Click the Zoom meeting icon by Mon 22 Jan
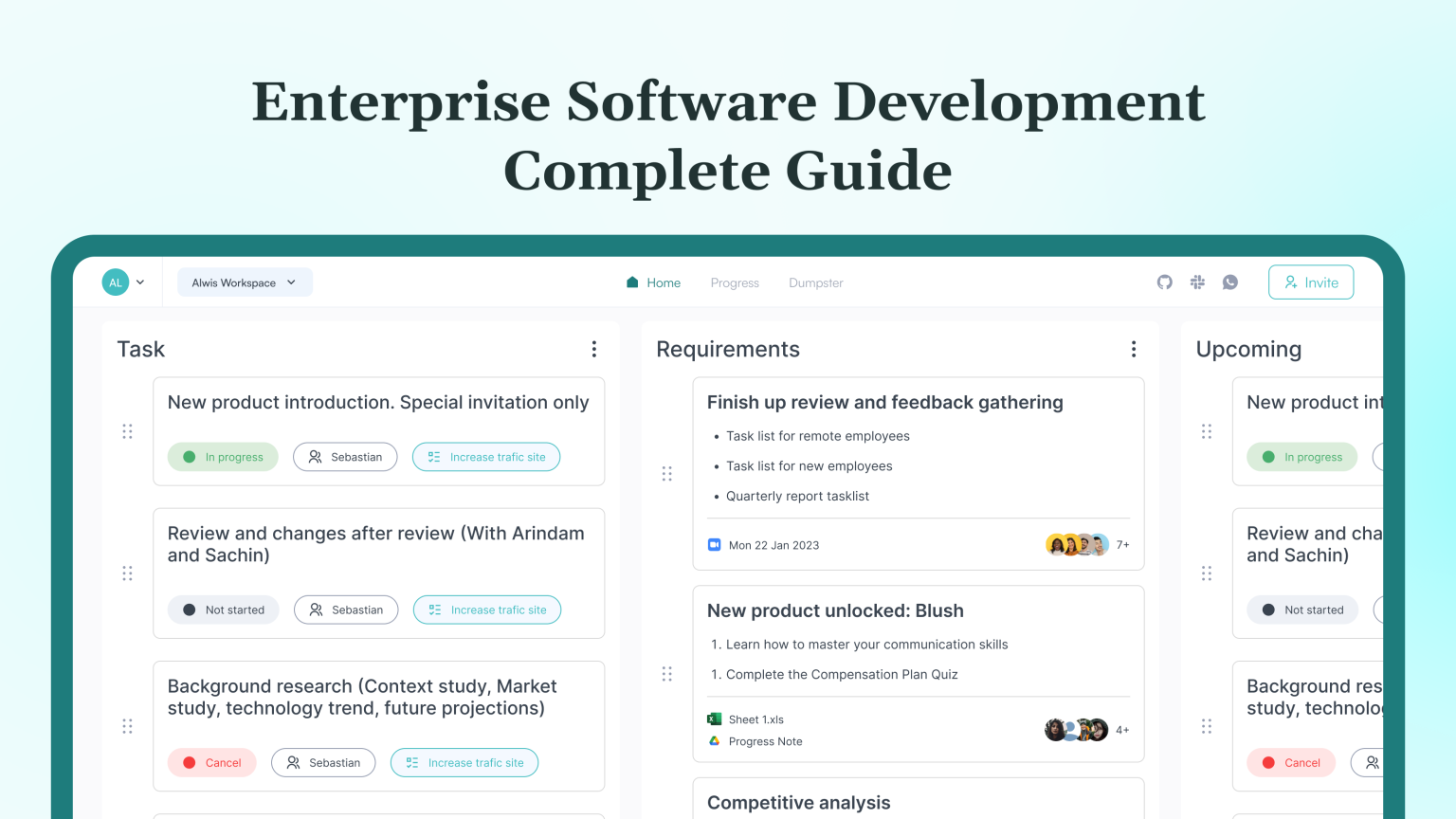The width and height of the screenshot is (1456, 819). pyautogui.click(x=715, y=545)
